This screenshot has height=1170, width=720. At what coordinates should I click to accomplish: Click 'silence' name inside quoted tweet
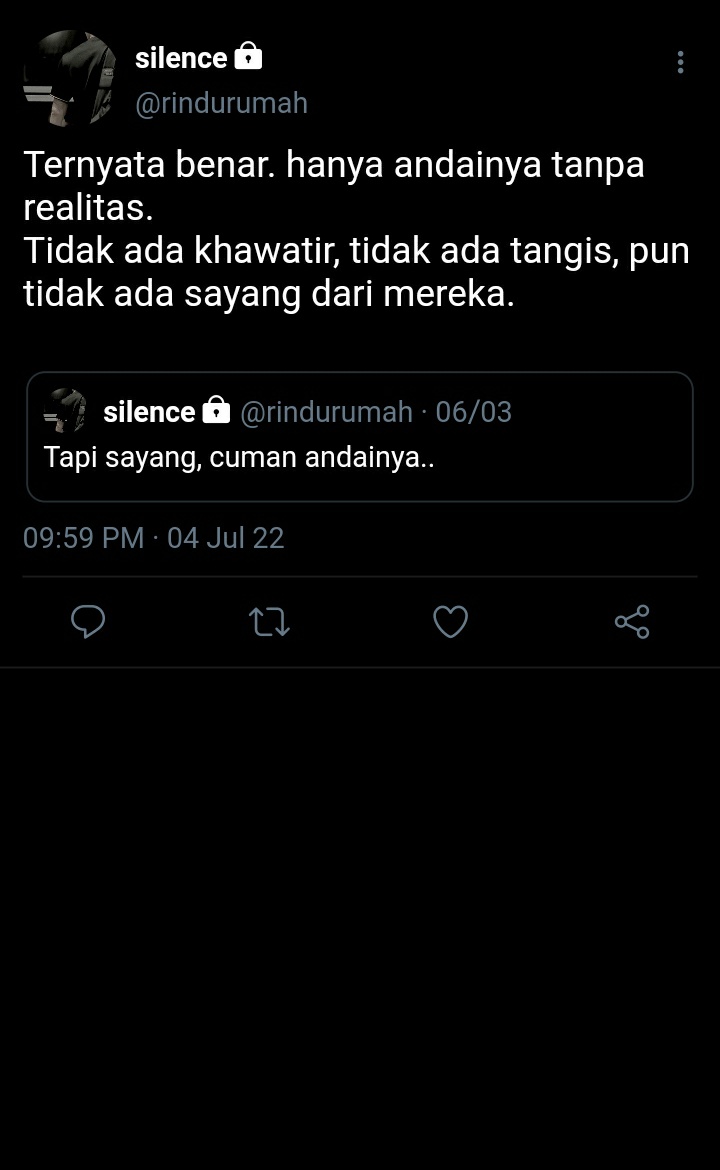click(149, 412)
